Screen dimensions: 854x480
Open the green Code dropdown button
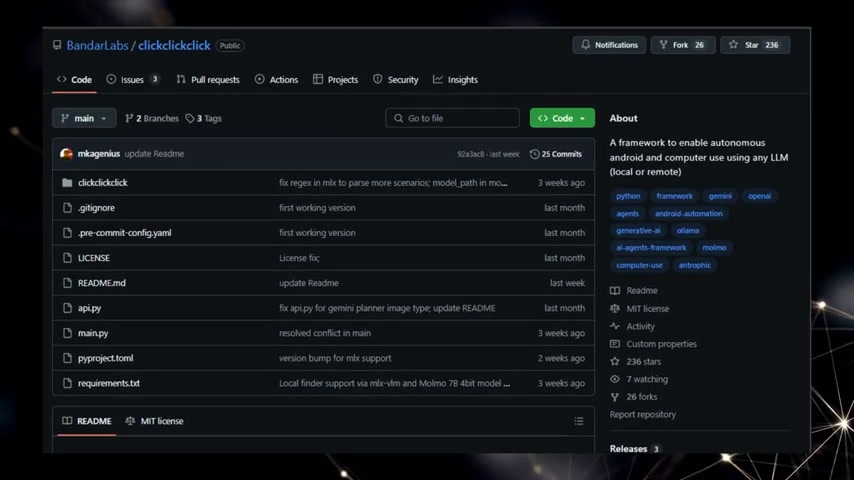pos(562,118)
